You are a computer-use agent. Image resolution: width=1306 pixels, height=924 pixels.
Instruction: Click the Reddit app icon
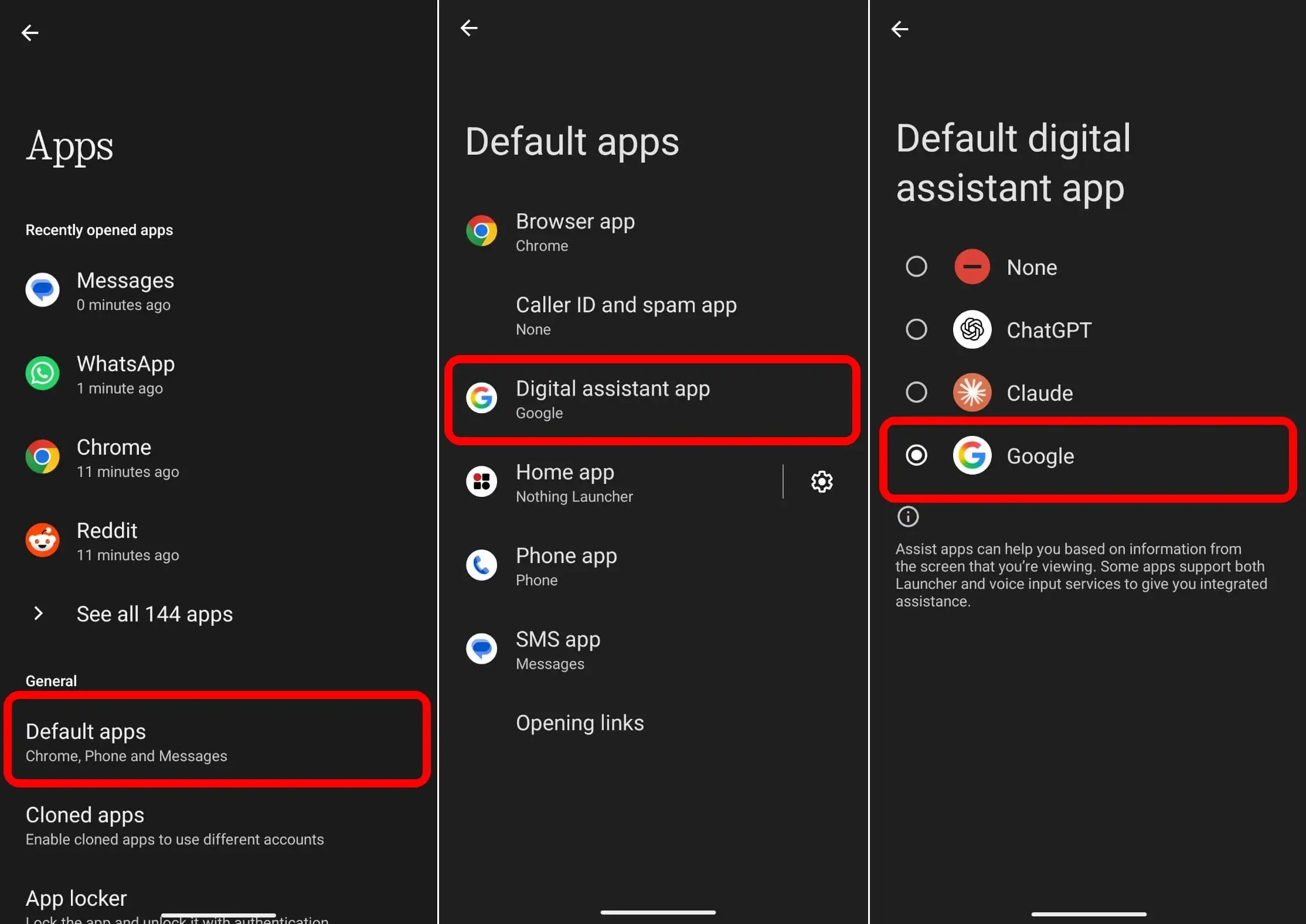click(x=42, y=540)
